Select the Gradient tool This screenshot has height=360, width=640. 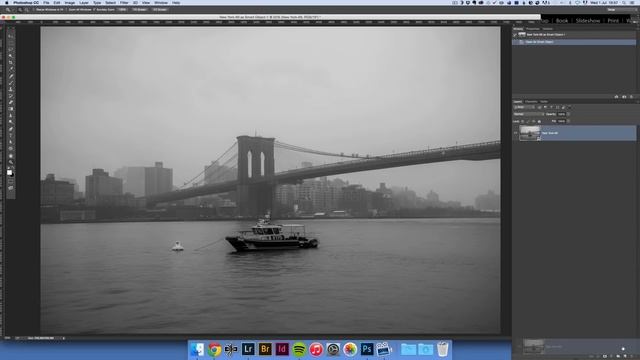[11, 109]
